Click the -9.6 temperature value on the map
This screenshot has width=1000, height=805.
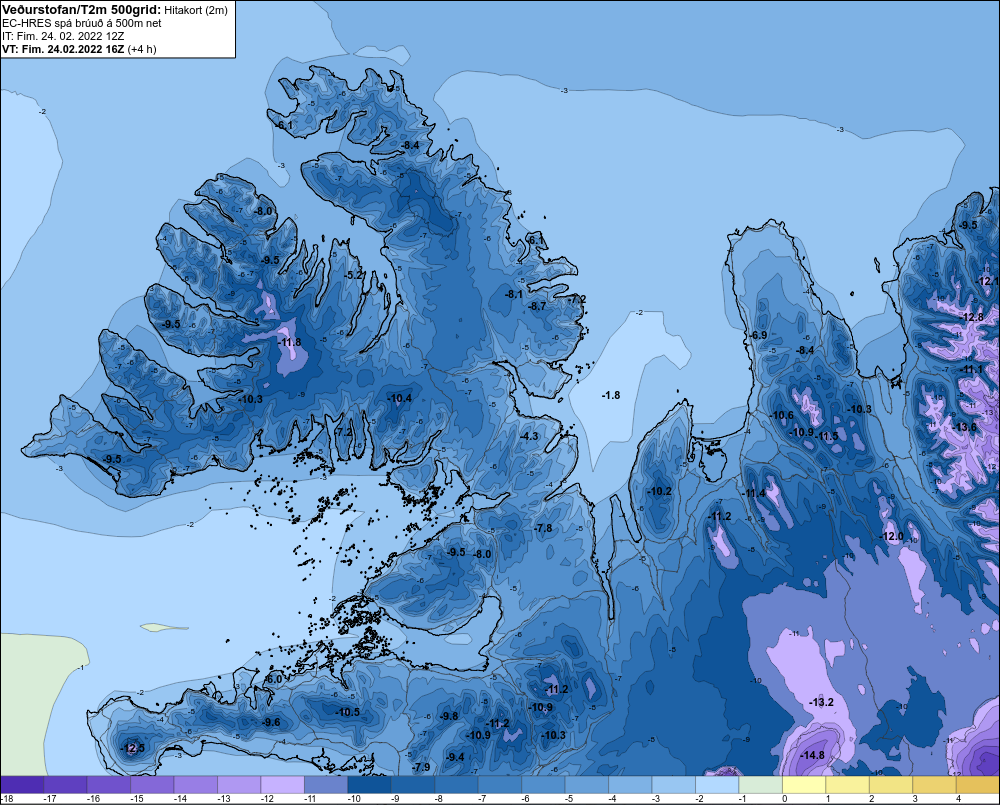coord(270,722)
